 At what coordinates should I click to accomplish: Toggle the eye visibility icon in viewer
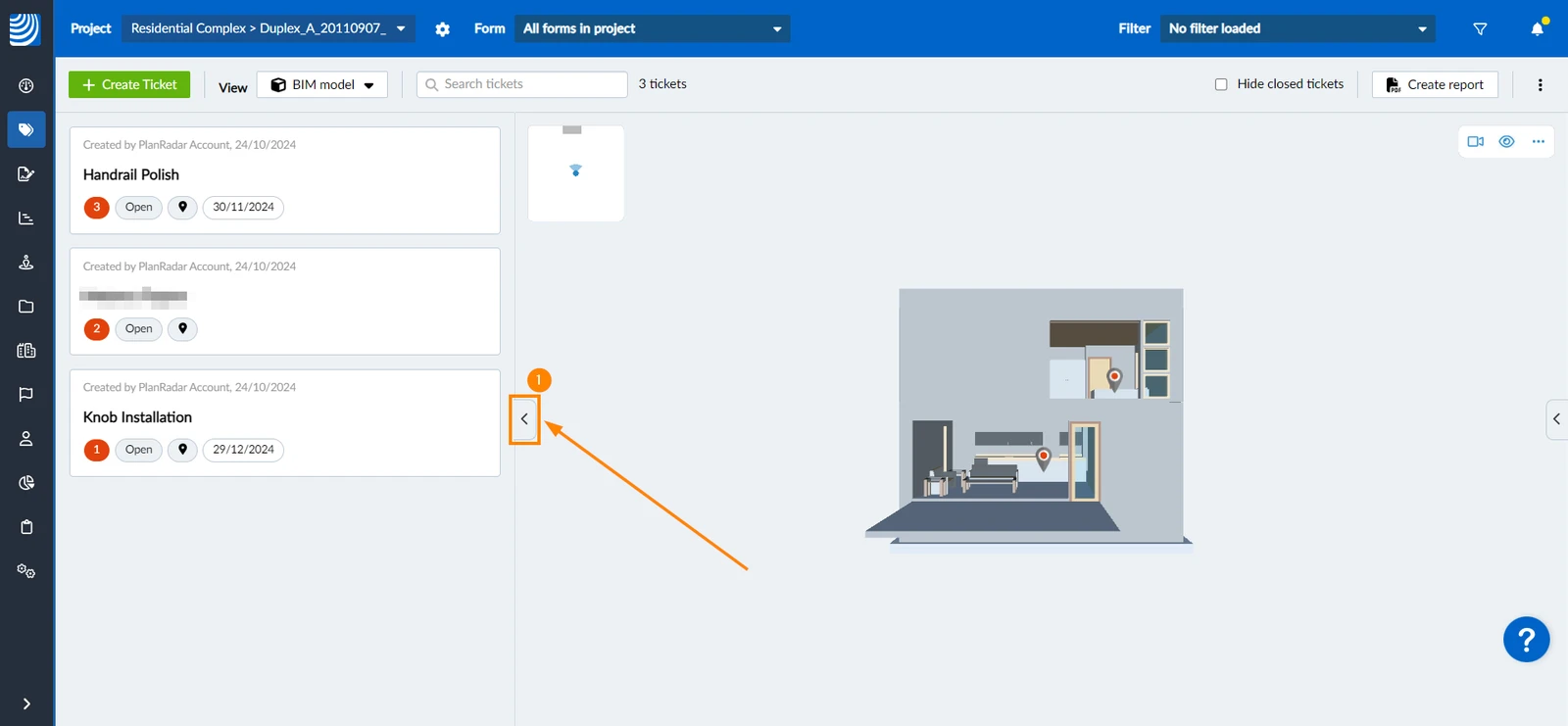tap(1507, 141)
